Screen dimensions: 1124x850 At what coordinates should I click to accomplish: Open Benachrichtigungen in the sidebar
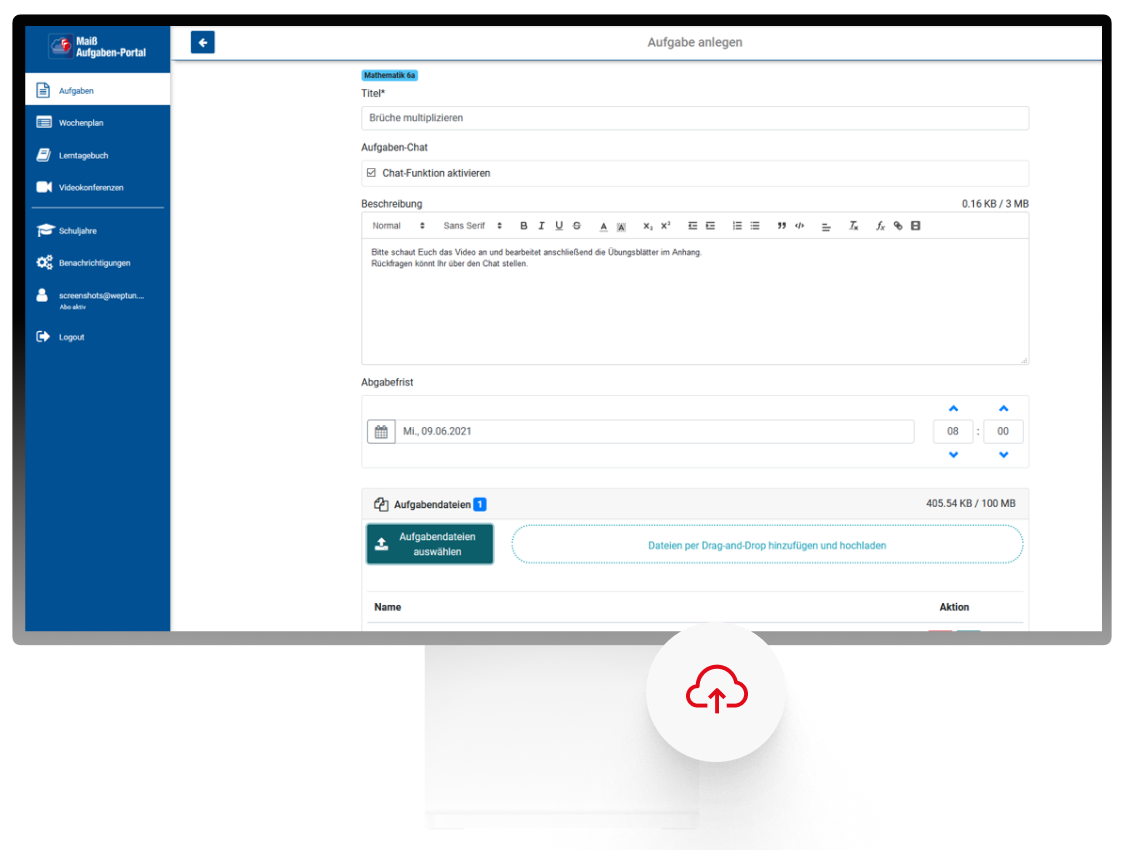click(x=97, y=262)
